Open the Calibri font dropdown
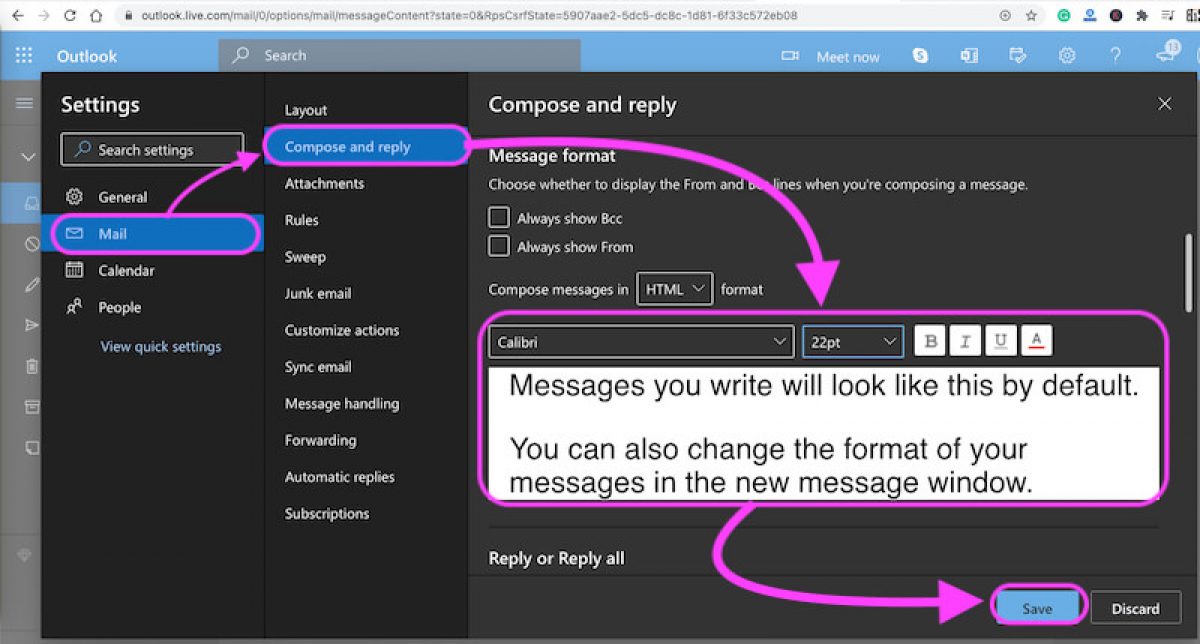Image resolution: width=1200 pixels, height=644 pixels. (x=640, y=341)
